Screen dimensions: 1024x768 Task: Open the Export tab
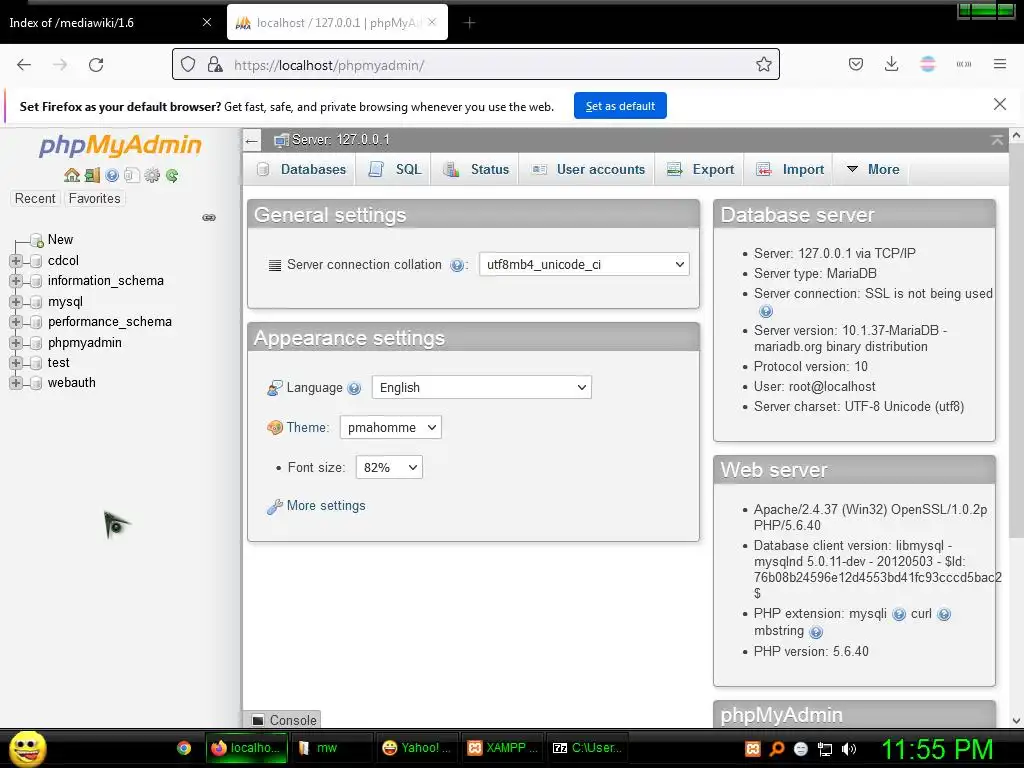(x=700, y=169)
